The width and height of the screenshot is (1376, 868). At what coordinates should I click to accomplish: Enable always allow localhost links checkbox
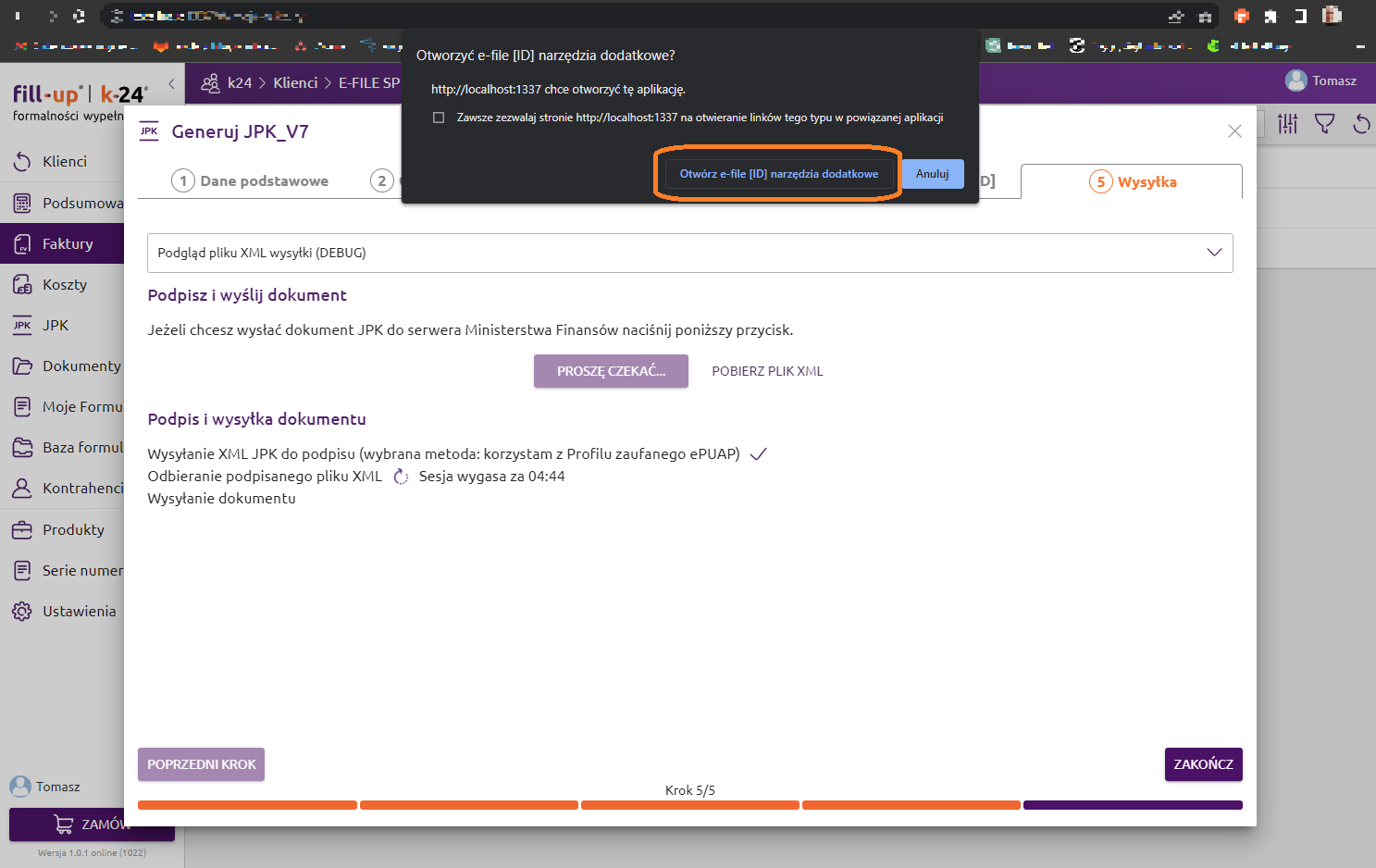pos(439,118)
